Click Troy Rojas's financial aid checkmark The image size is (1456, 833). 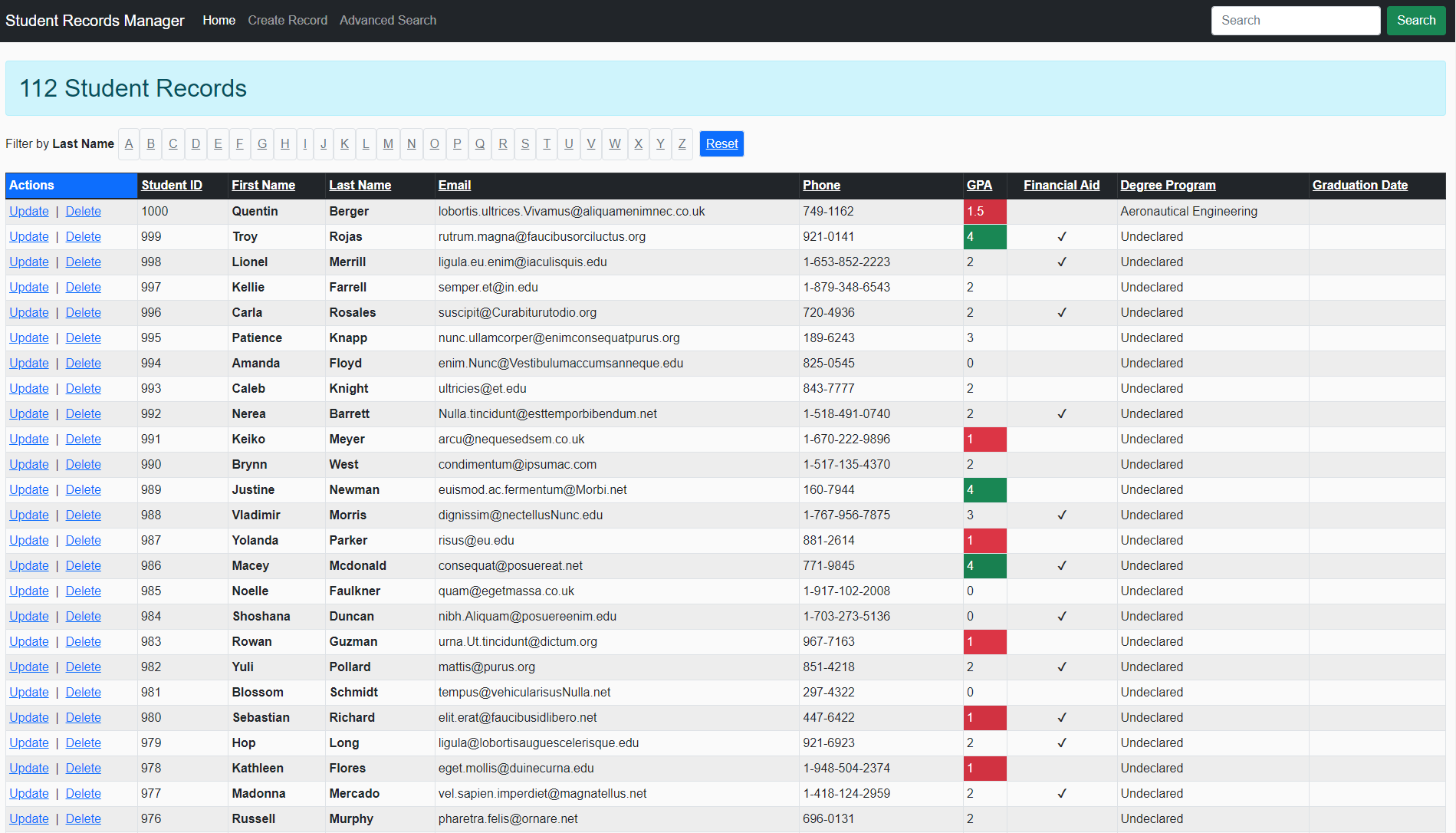pyautogui.click(x=1062, y=237)
